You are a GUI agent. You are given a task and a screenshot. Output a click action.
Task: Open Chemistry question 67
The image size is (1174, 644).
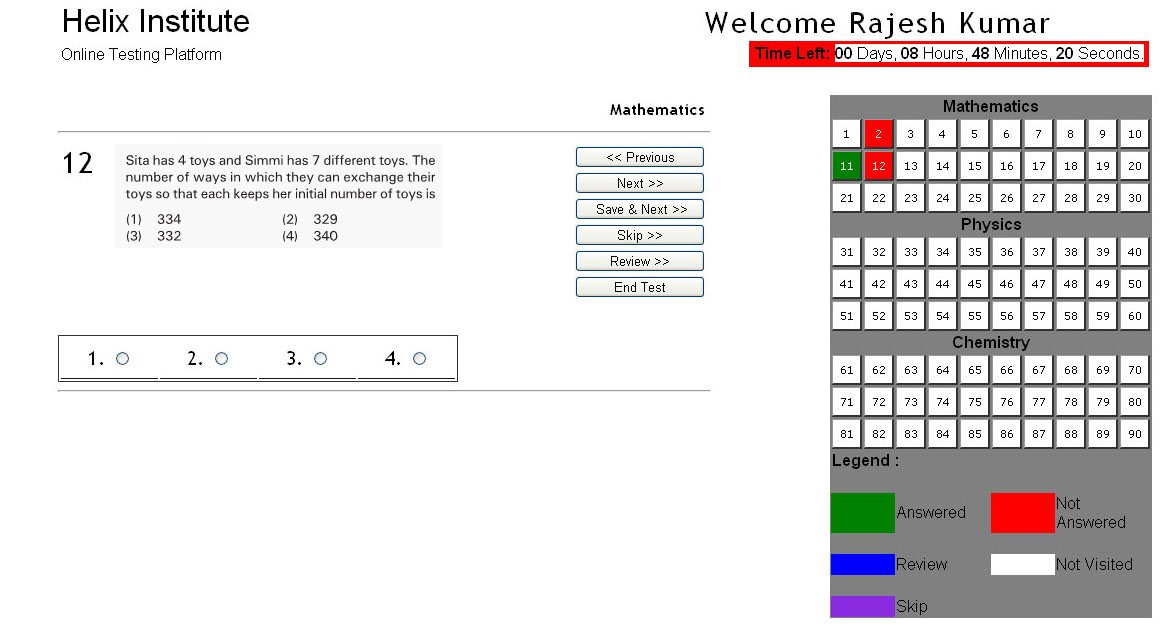click(1038, 370)
